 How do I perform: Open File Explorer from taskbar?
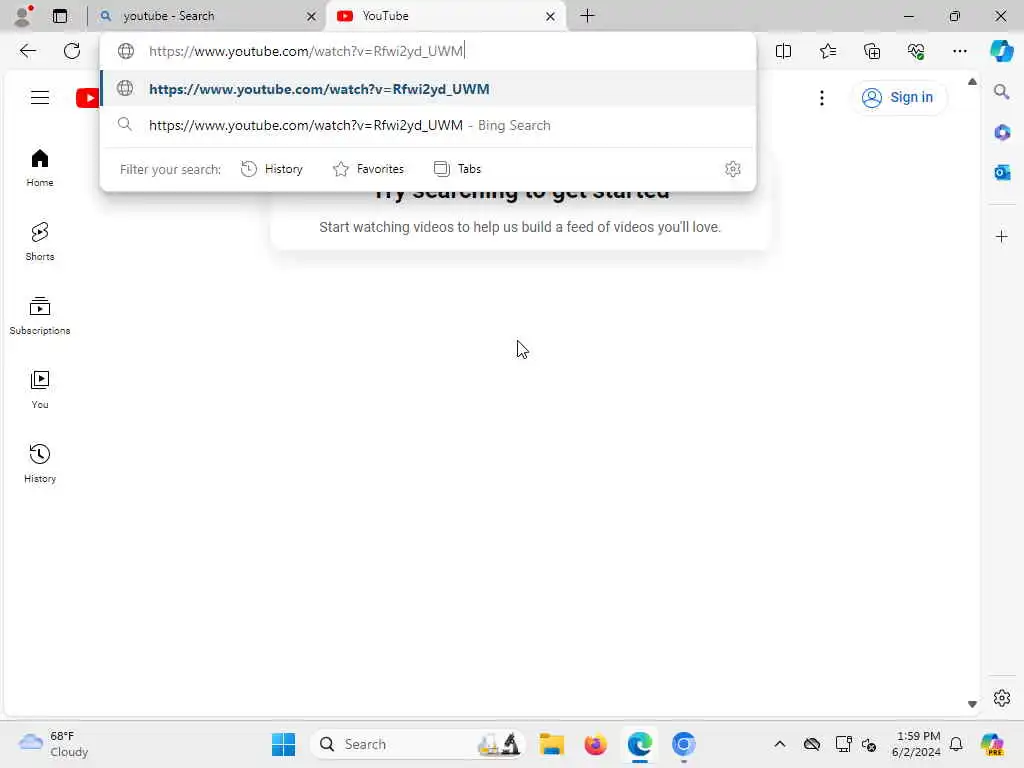click(551, 744)
